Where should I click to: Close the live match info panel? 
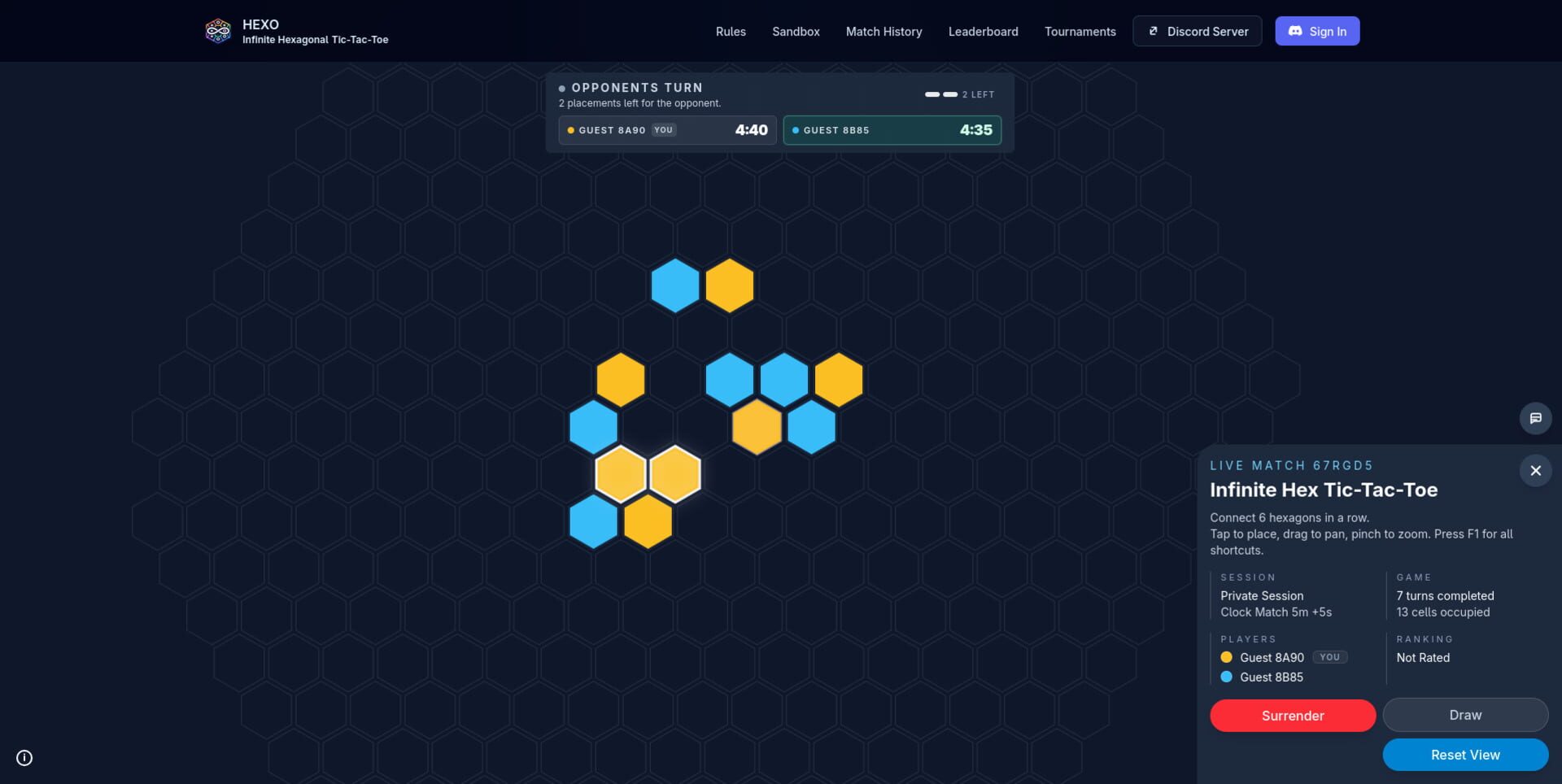1535,471
